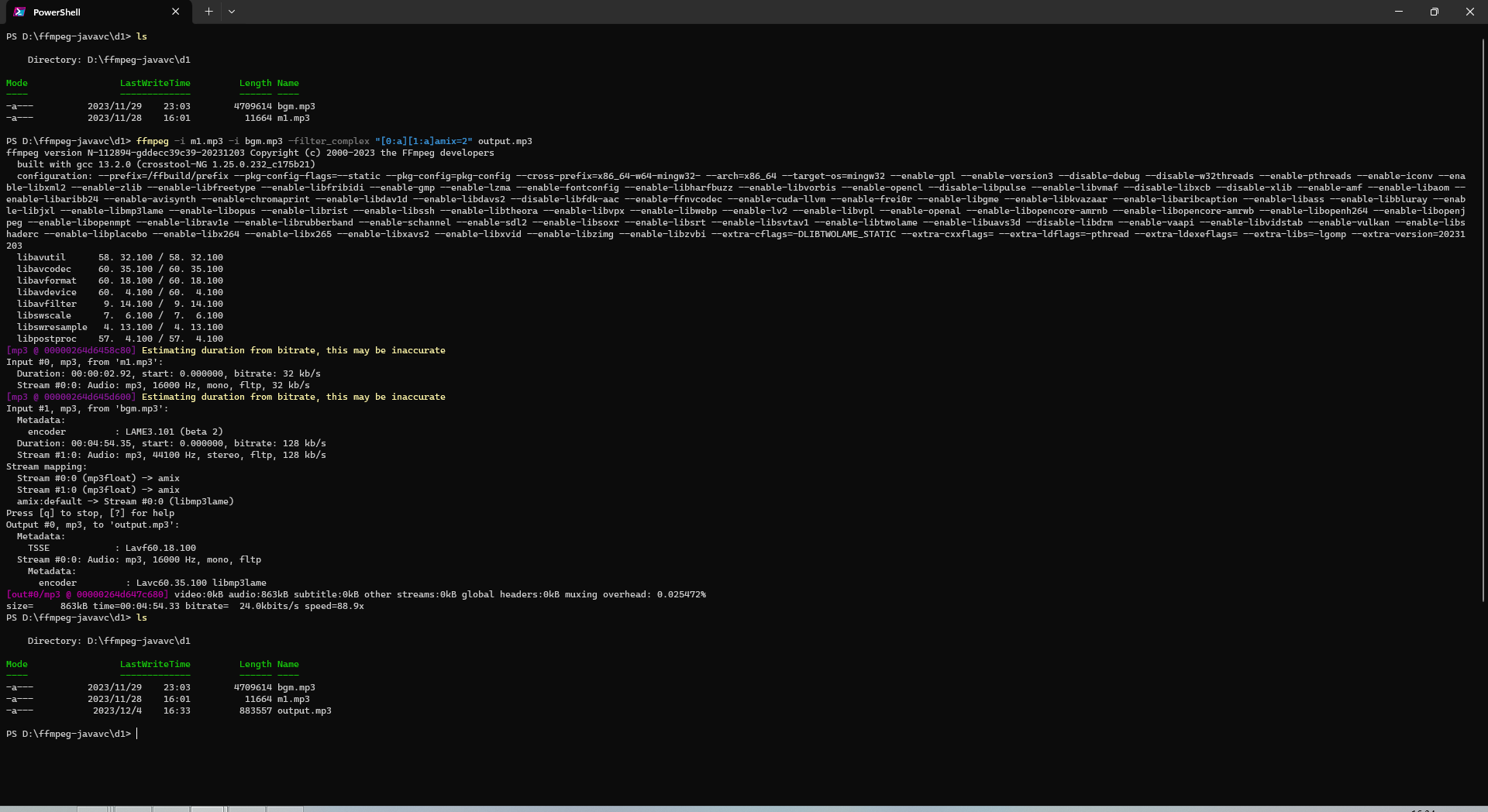
Task: Click the amix filter text in stream mapping
Action: pos(169,478)
